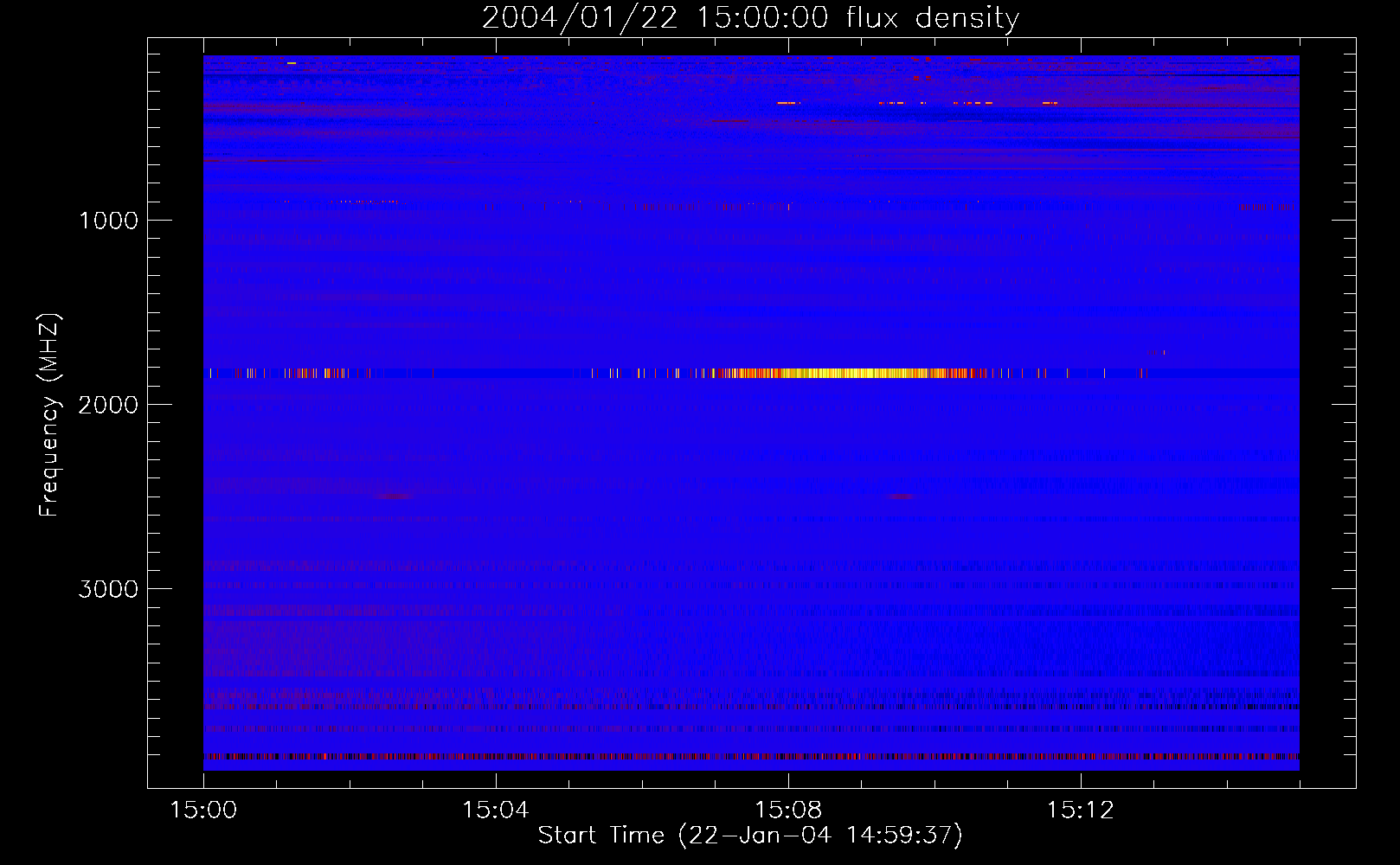The image size is (1400, 865).
Task: Click the '15:00' time axis label
Action: pos(203,811)
